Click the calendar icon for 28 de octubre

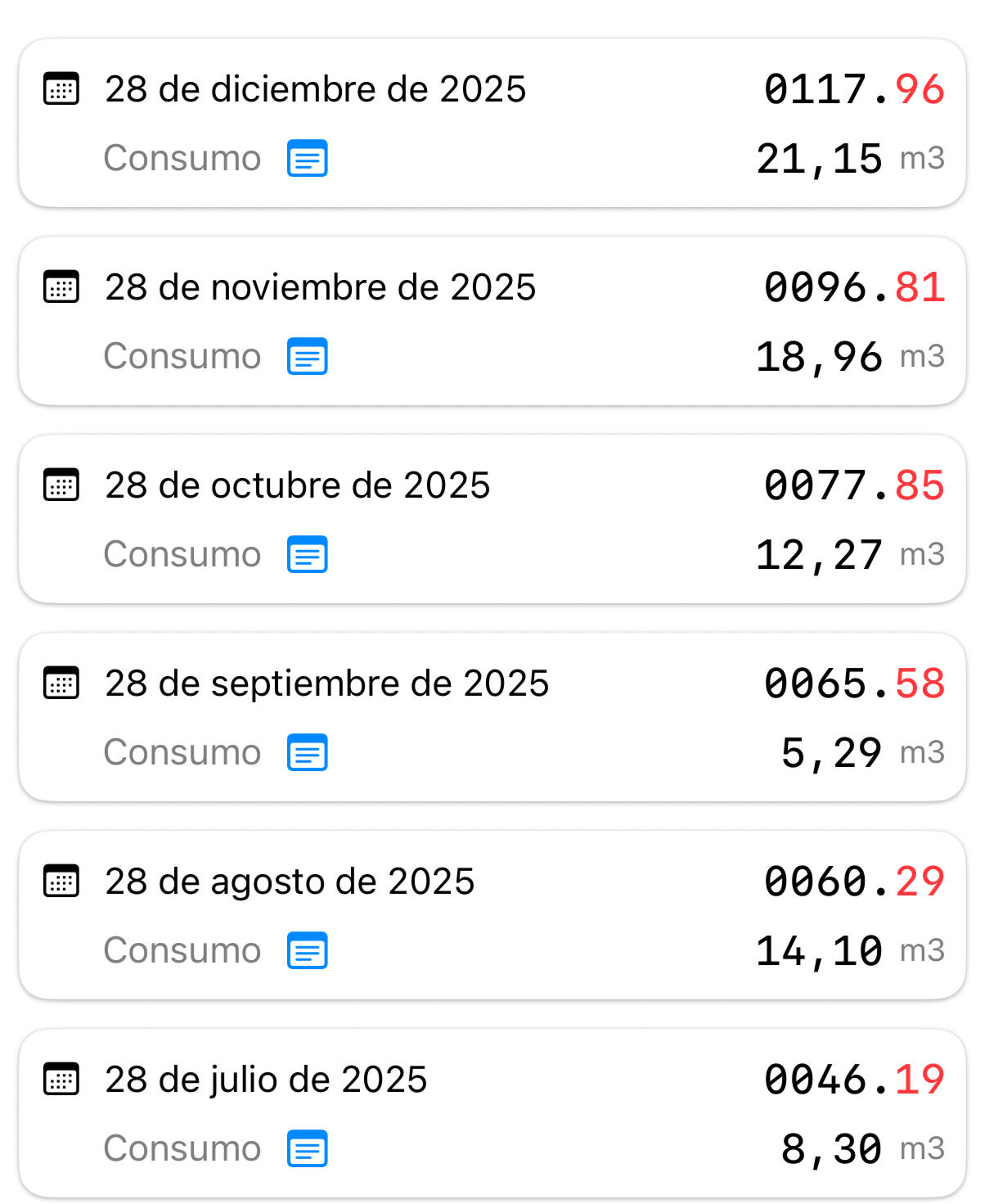61,485
